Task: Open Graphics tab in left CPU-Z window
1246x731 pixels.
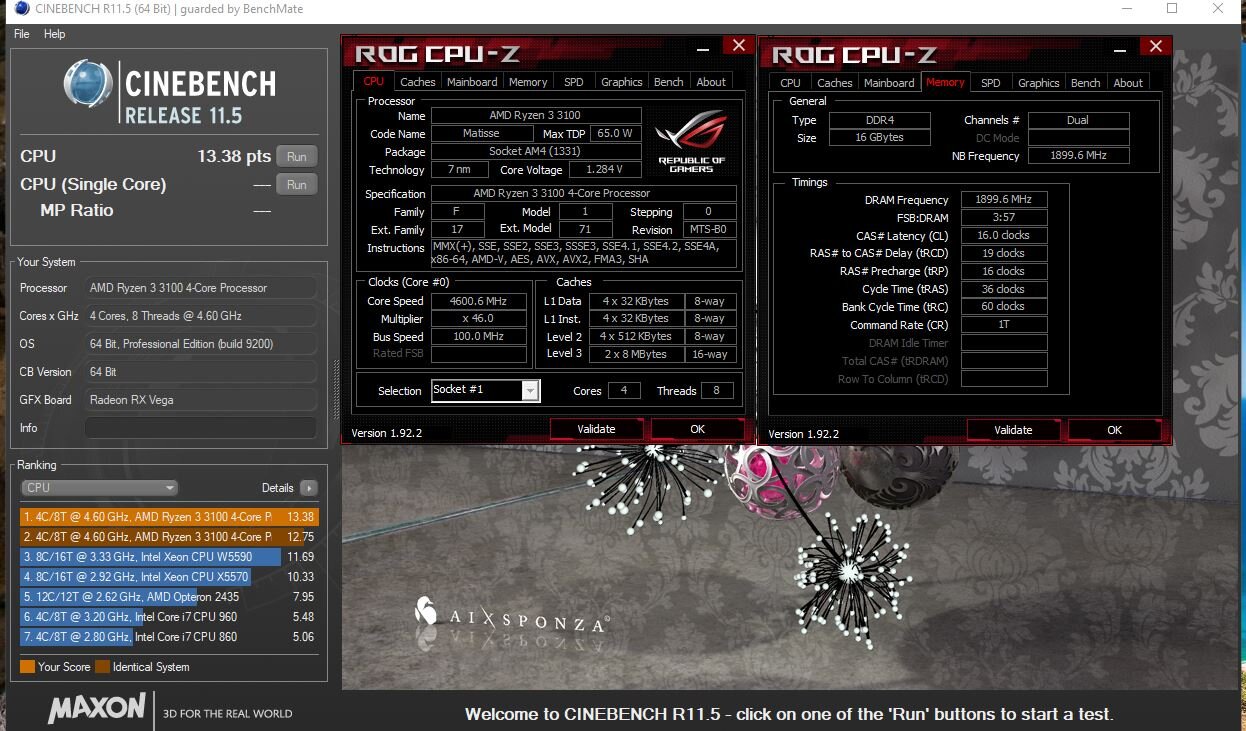Action: [621, 82]
